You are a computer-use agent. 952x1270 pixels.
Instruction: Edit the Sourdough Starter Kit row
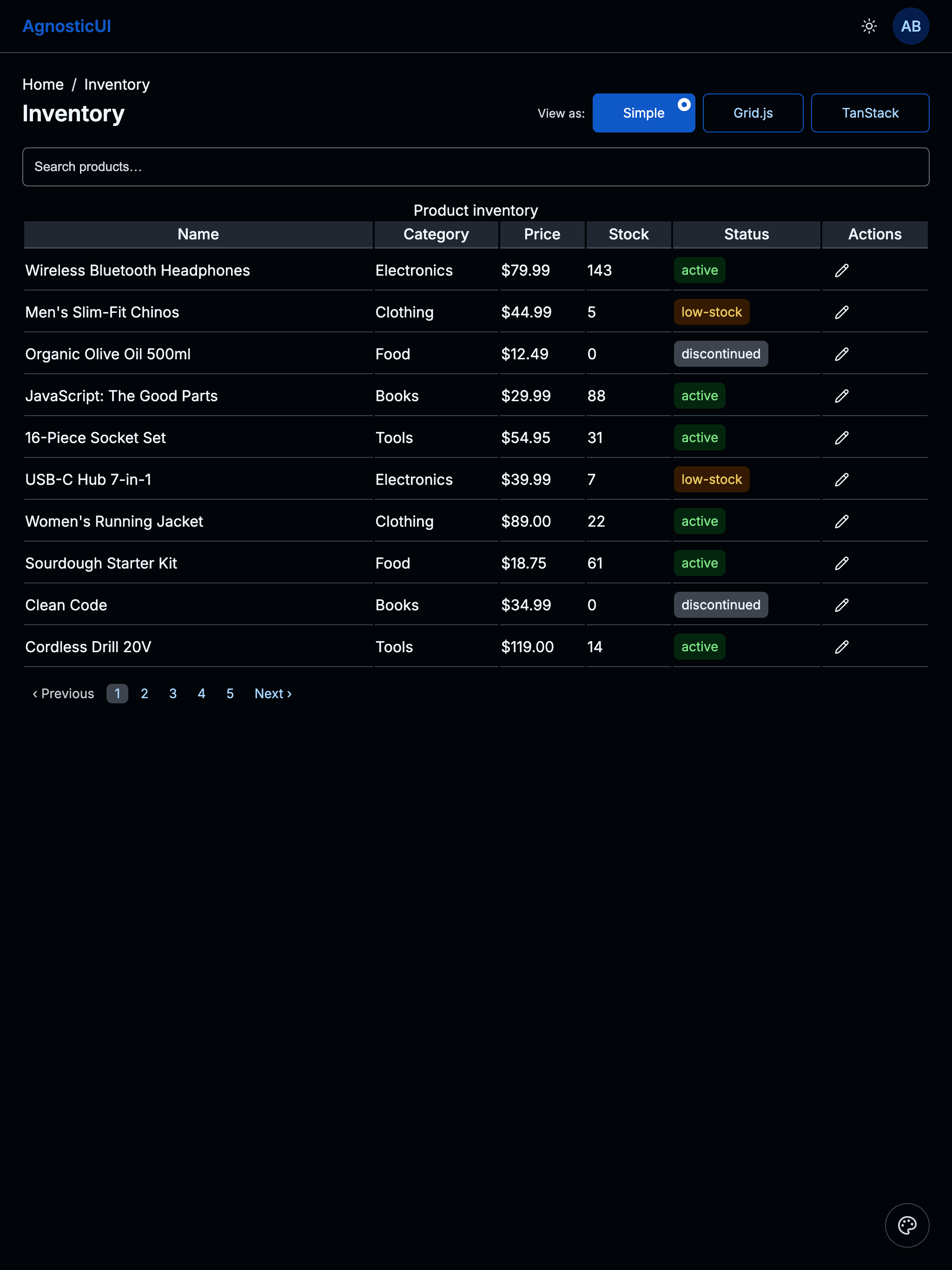pyautogui.click(x=842, y=562)
